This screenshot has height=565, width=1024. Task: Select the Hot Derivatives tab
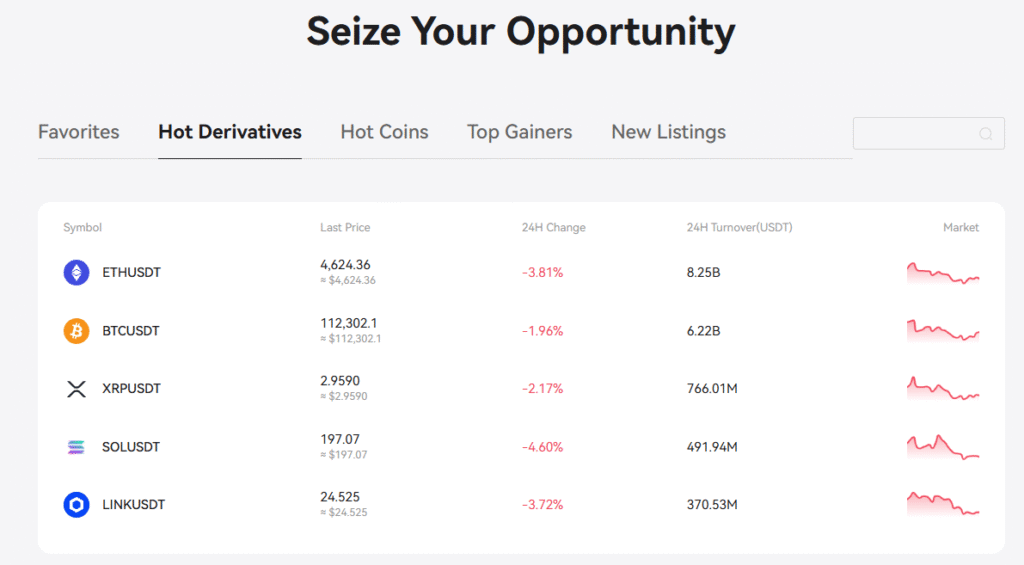230,132
